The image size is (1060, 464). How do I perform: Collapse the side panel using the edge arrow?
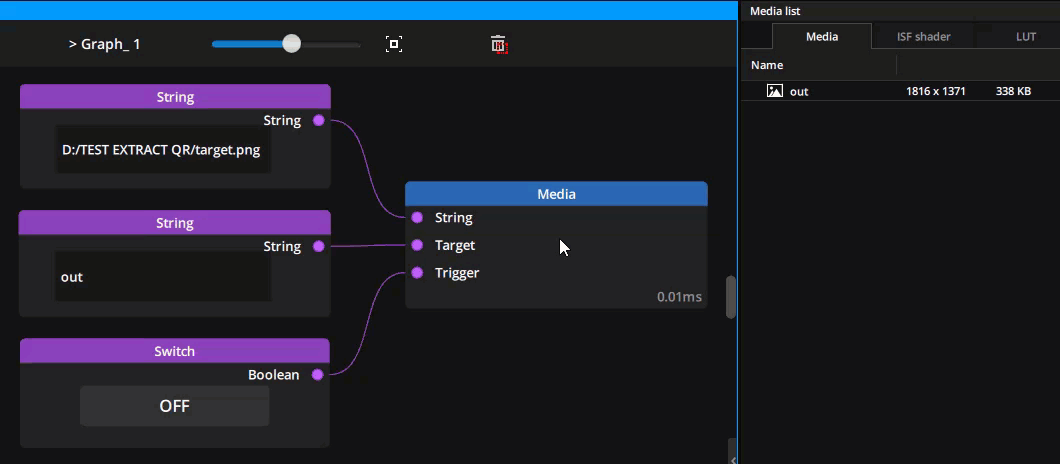click(733, 458)
